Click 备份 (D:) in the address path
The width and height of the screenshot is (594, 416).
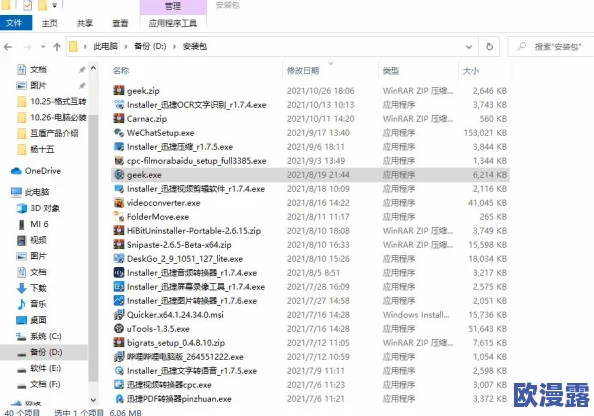point(150,46)
